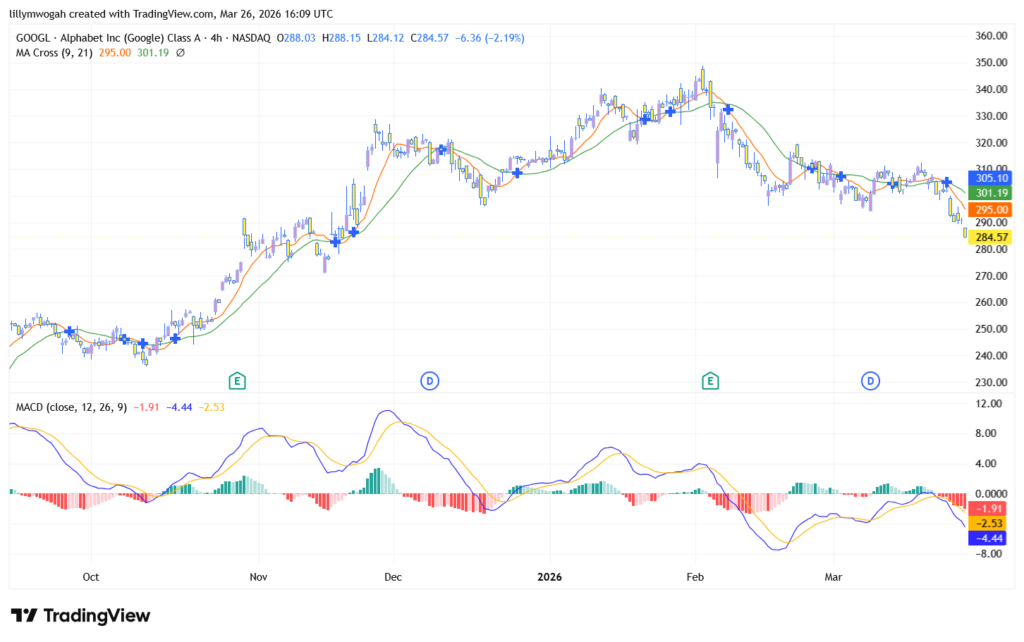The height and width of the screenshot is (642, 1024).
Task: Click the Ø symbol beside MA Cross values
Action: (180, 53)
